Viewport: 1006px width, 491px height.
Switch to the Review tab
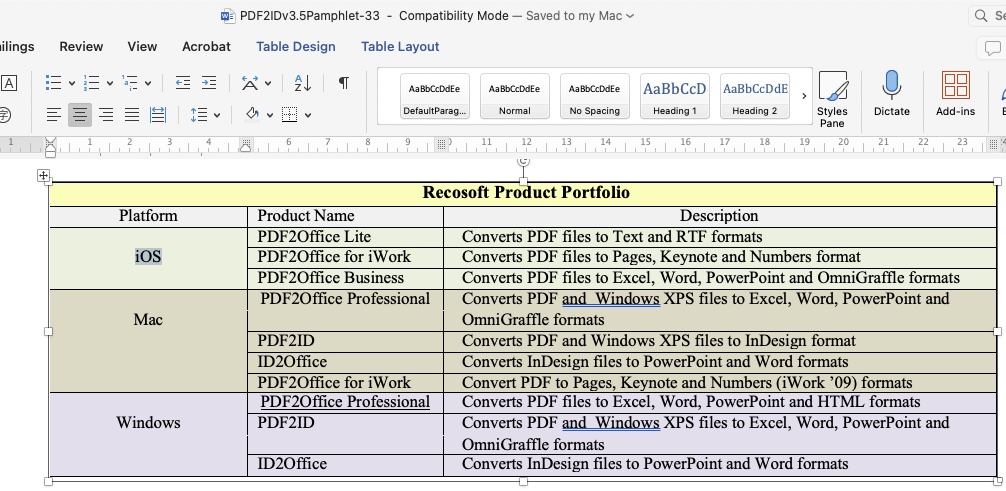81,46
